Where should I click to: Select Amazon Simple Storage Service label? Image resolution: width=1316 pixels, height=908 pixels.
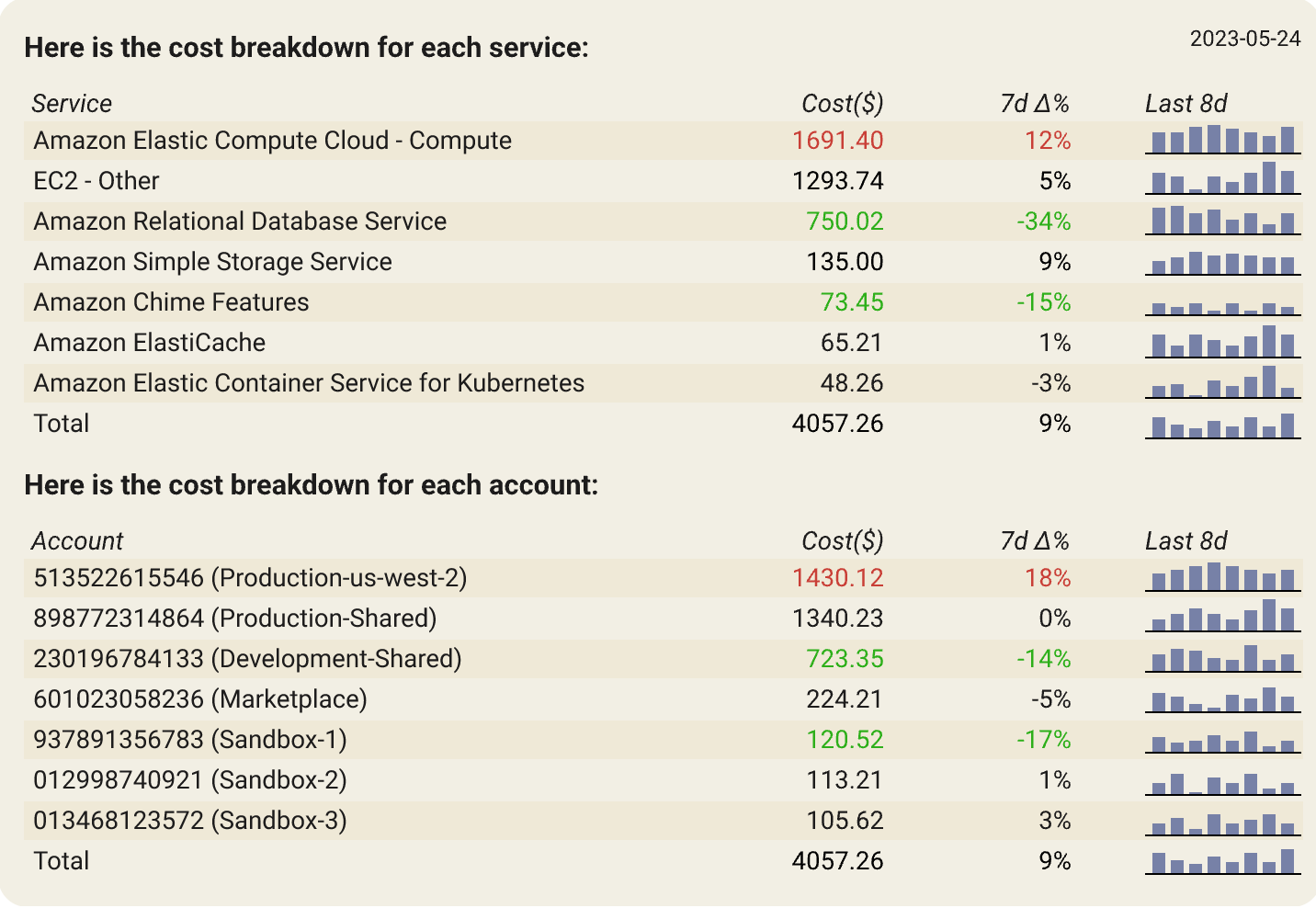213,262
